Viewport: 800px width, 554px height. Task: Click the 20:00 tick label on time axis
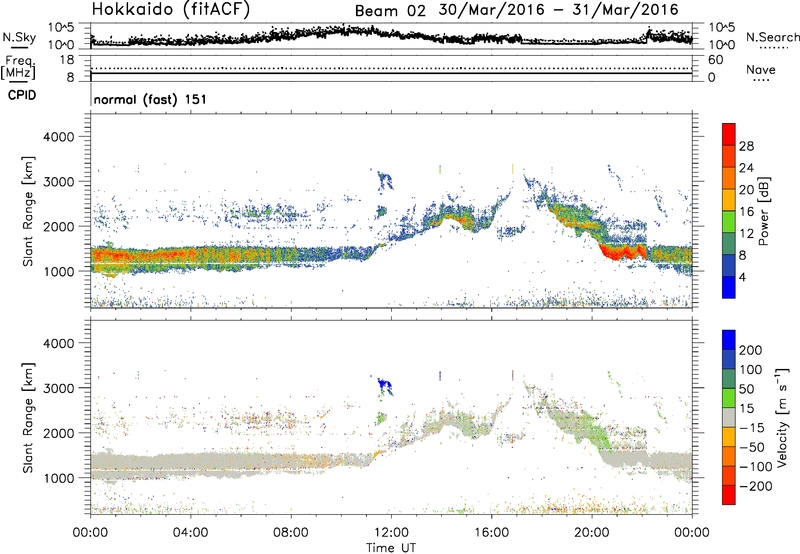tap(592, 532)
